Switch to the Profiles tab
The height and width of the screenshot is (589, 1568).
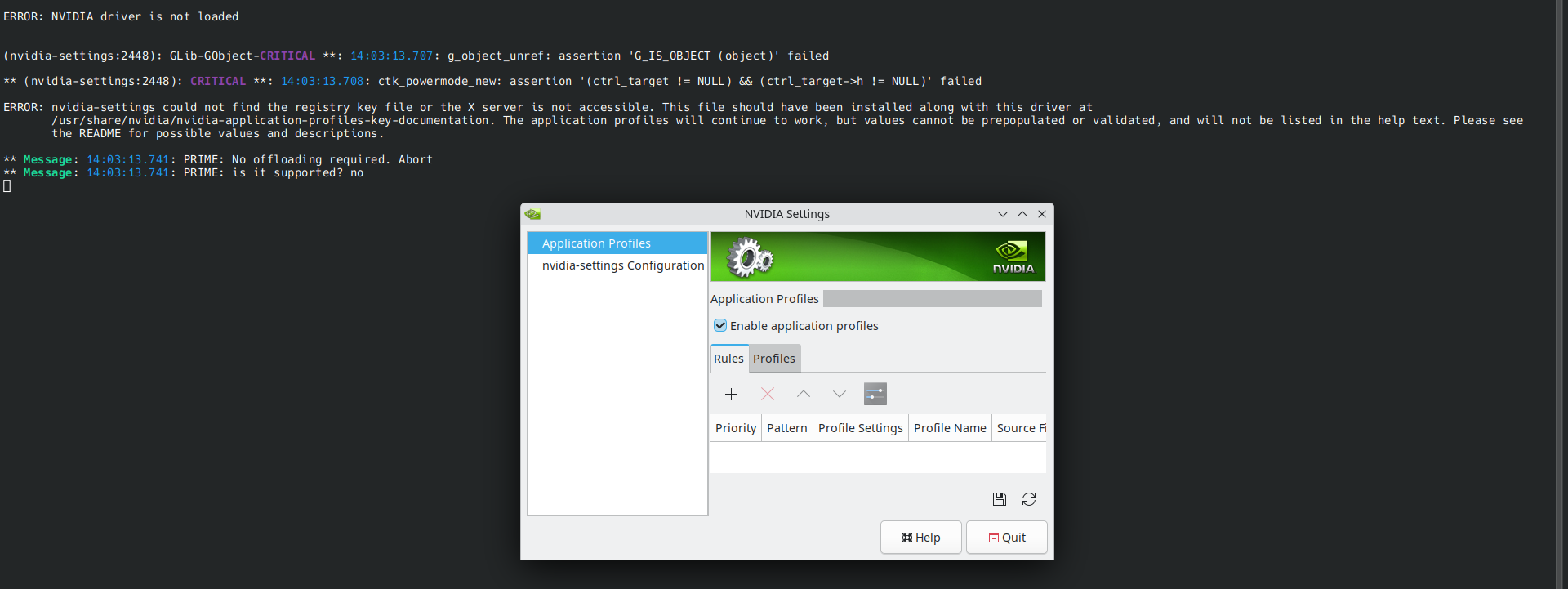click(774, 359)
